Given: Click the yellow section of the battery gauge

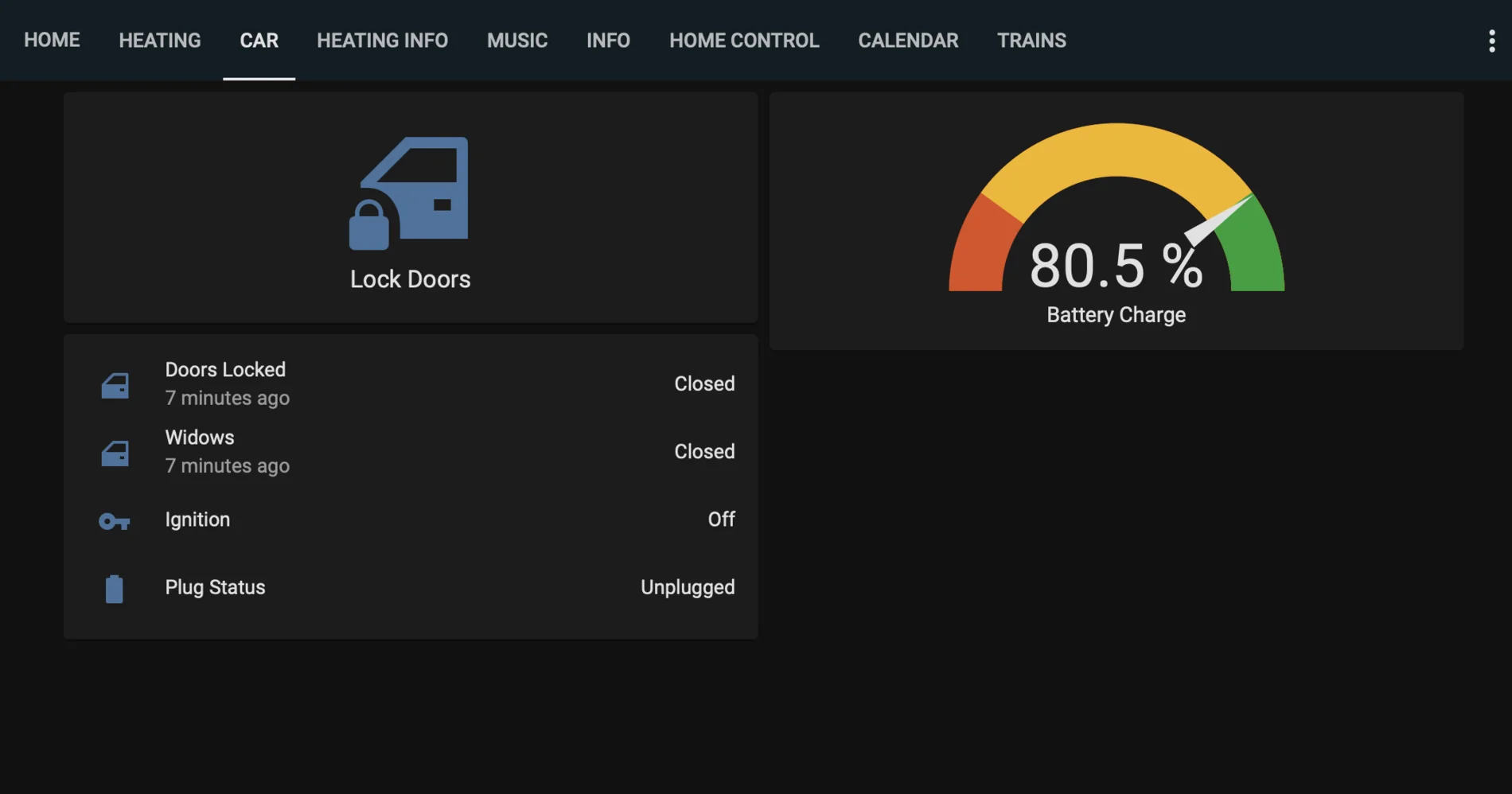Looking at the screenshot, I should 1116,150.
